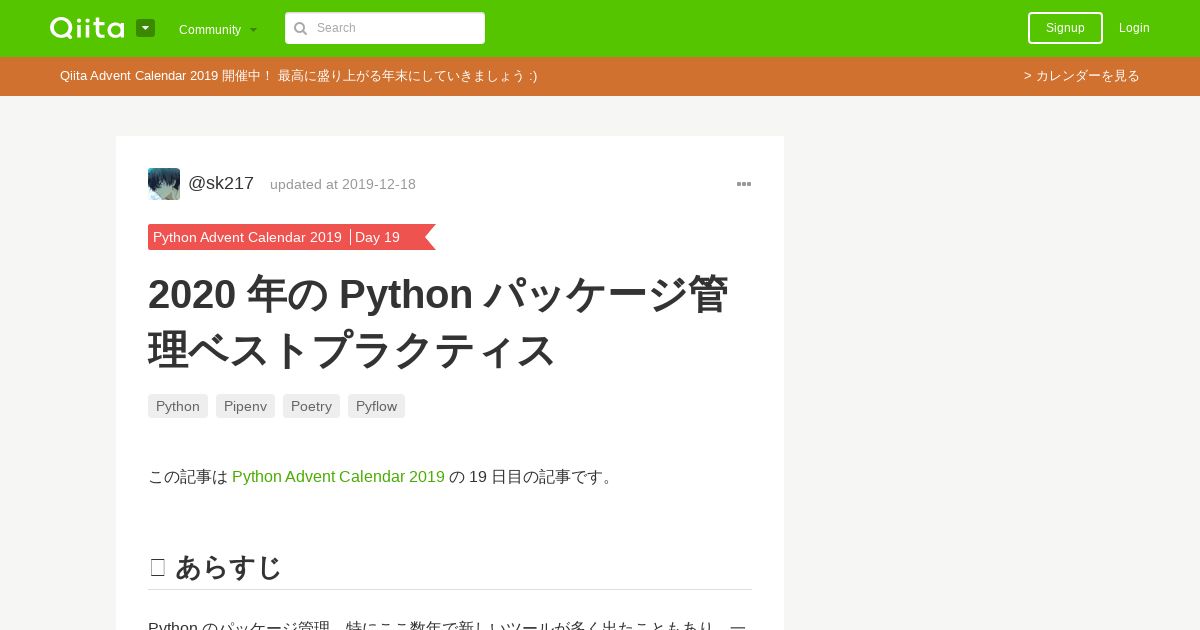This screenshot has height=630, width=1200.
Task: Click the Signup button
Action: [1065, 28]
